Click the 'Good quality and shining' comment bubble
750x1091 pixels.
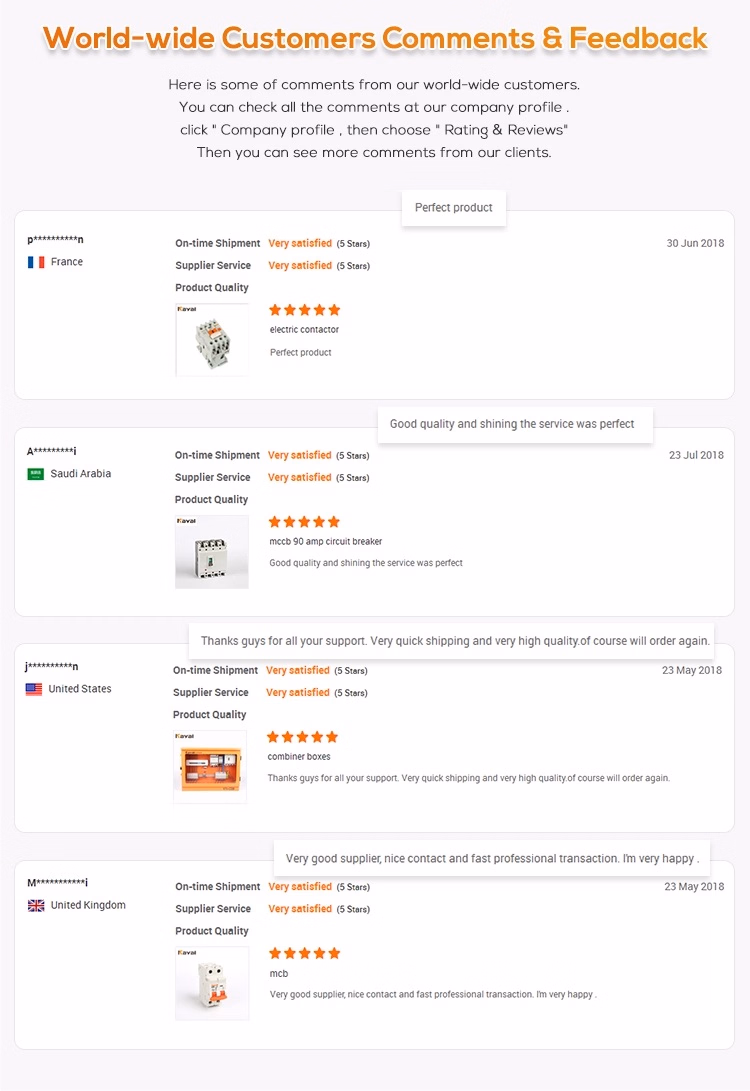pyautogui.click(x=512, y=424)
